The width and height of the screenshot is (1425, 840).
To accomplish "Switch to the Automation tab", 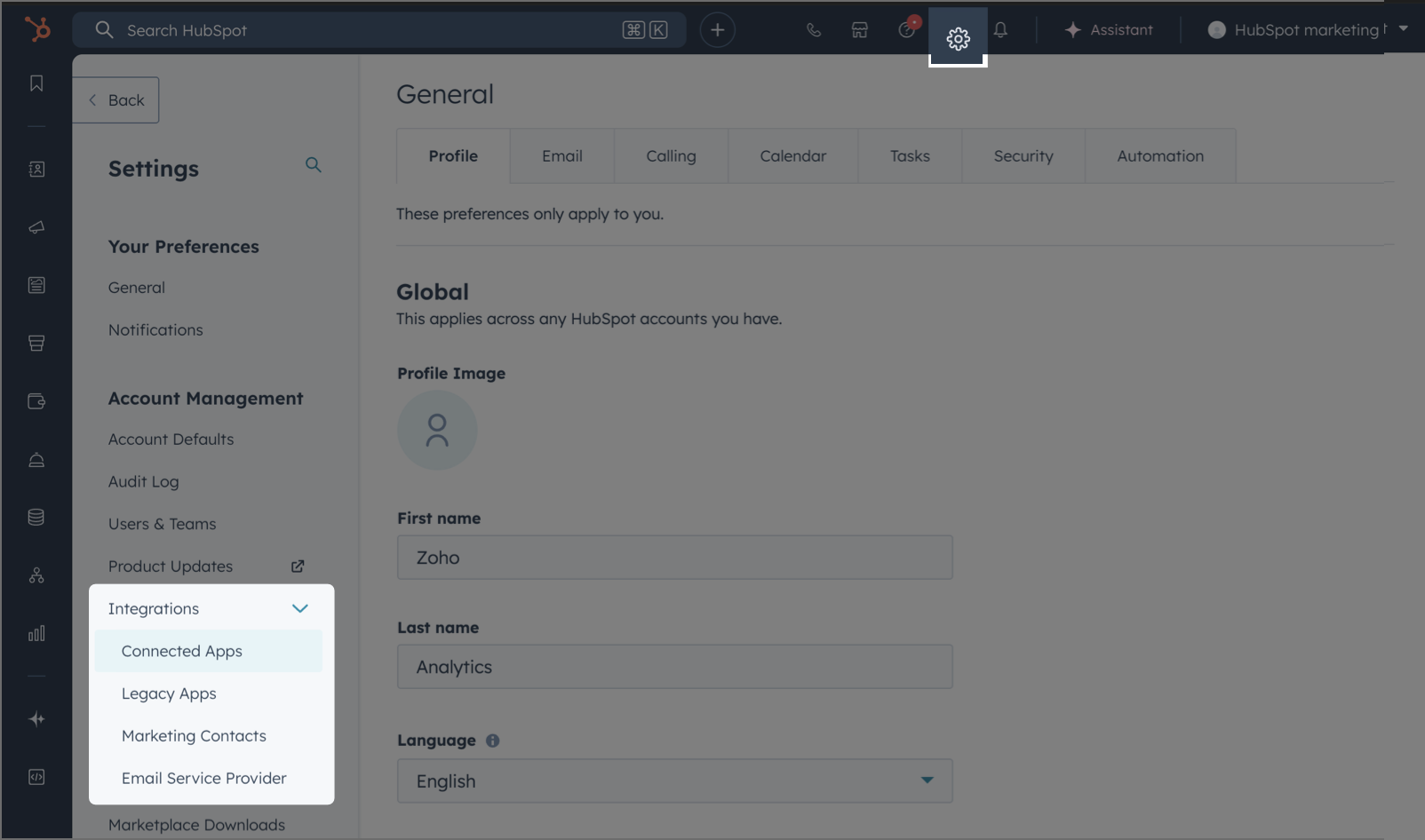I will (x=1160, y=156).
